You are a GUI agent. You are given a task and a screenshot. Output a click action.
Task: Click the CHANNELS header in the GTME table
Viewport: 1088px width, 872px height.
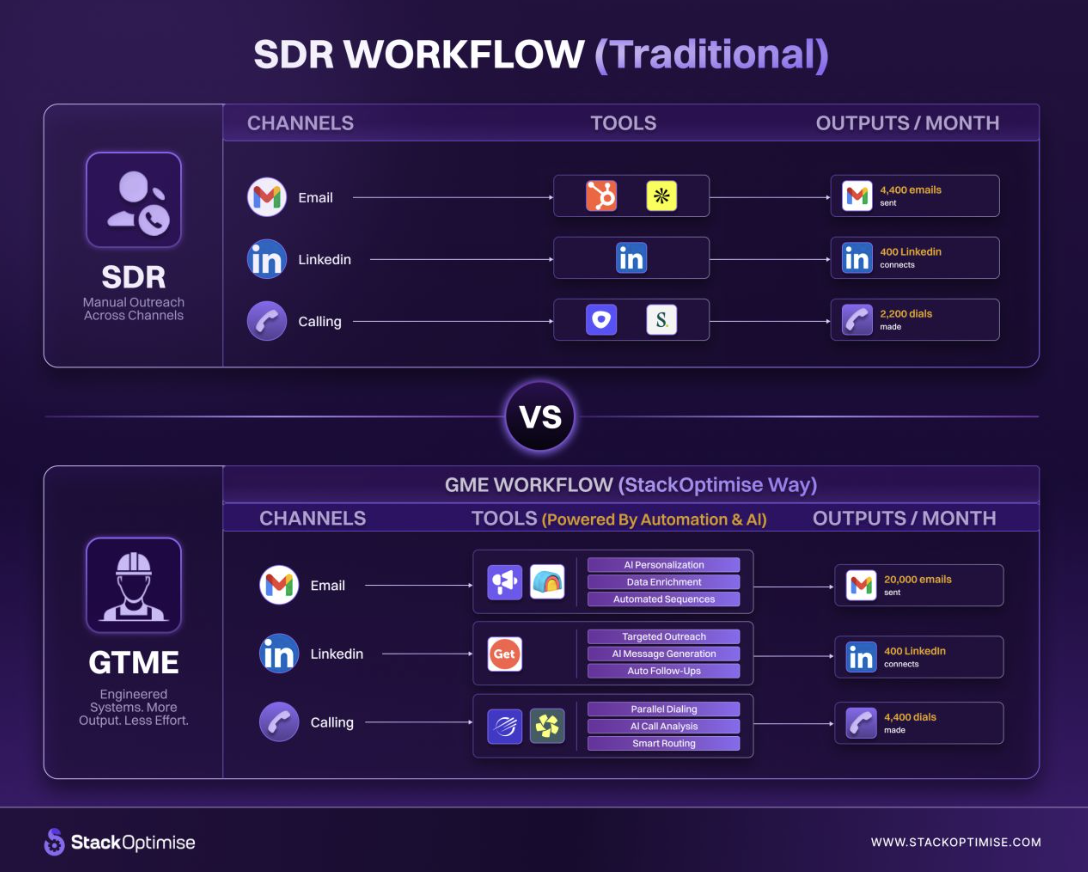(x=312, y=518)
